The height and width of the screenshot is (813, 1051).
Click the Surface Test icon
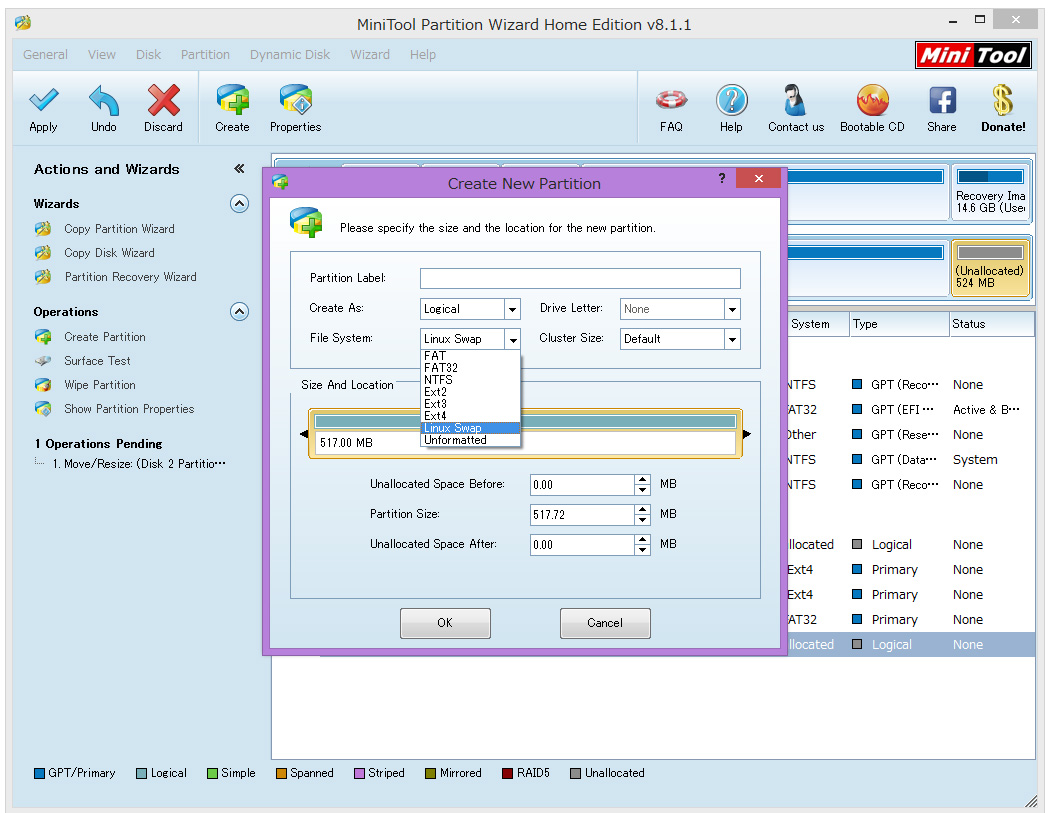pyautogui.click(x=43, y=361)
